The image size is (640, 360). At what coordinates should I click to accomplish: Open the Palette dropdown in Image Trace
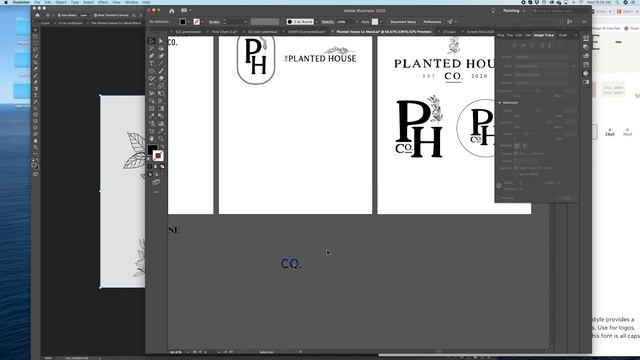(x=541, y=83)
